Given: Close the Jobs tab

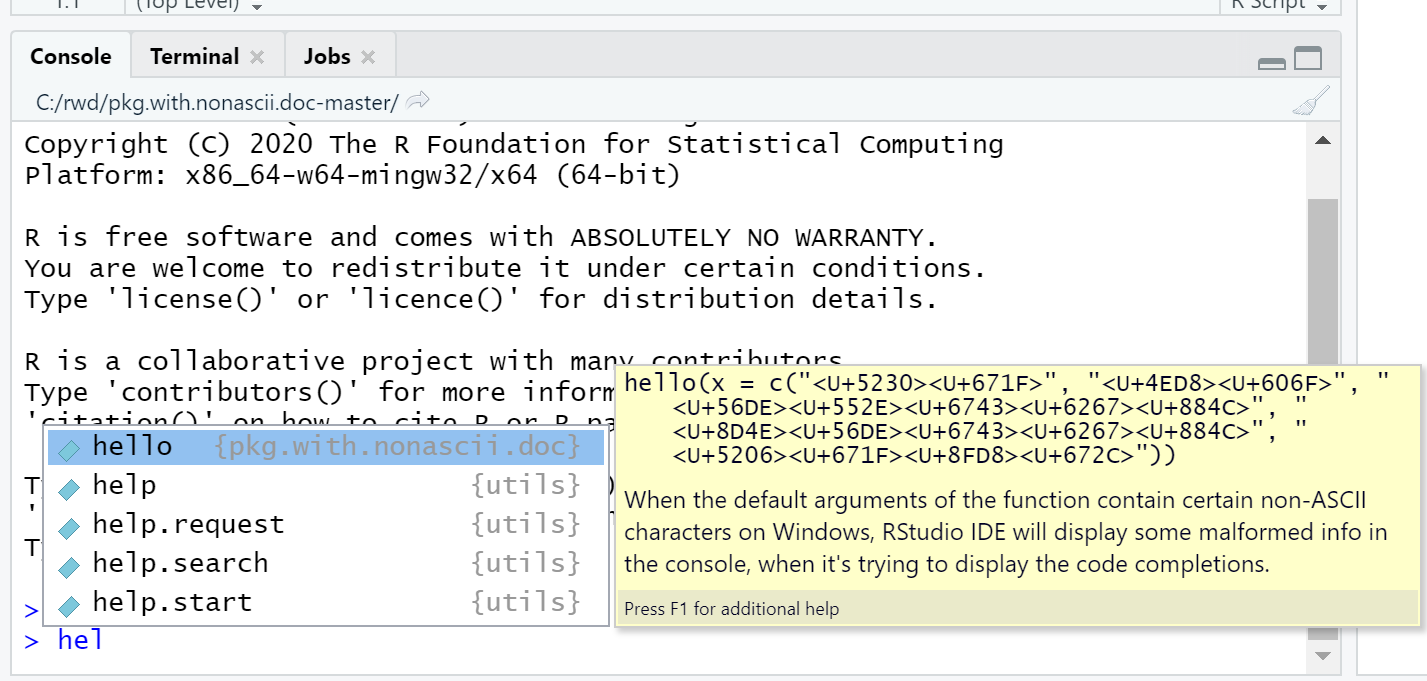Looking at the screenshot, I should point(367,56).
